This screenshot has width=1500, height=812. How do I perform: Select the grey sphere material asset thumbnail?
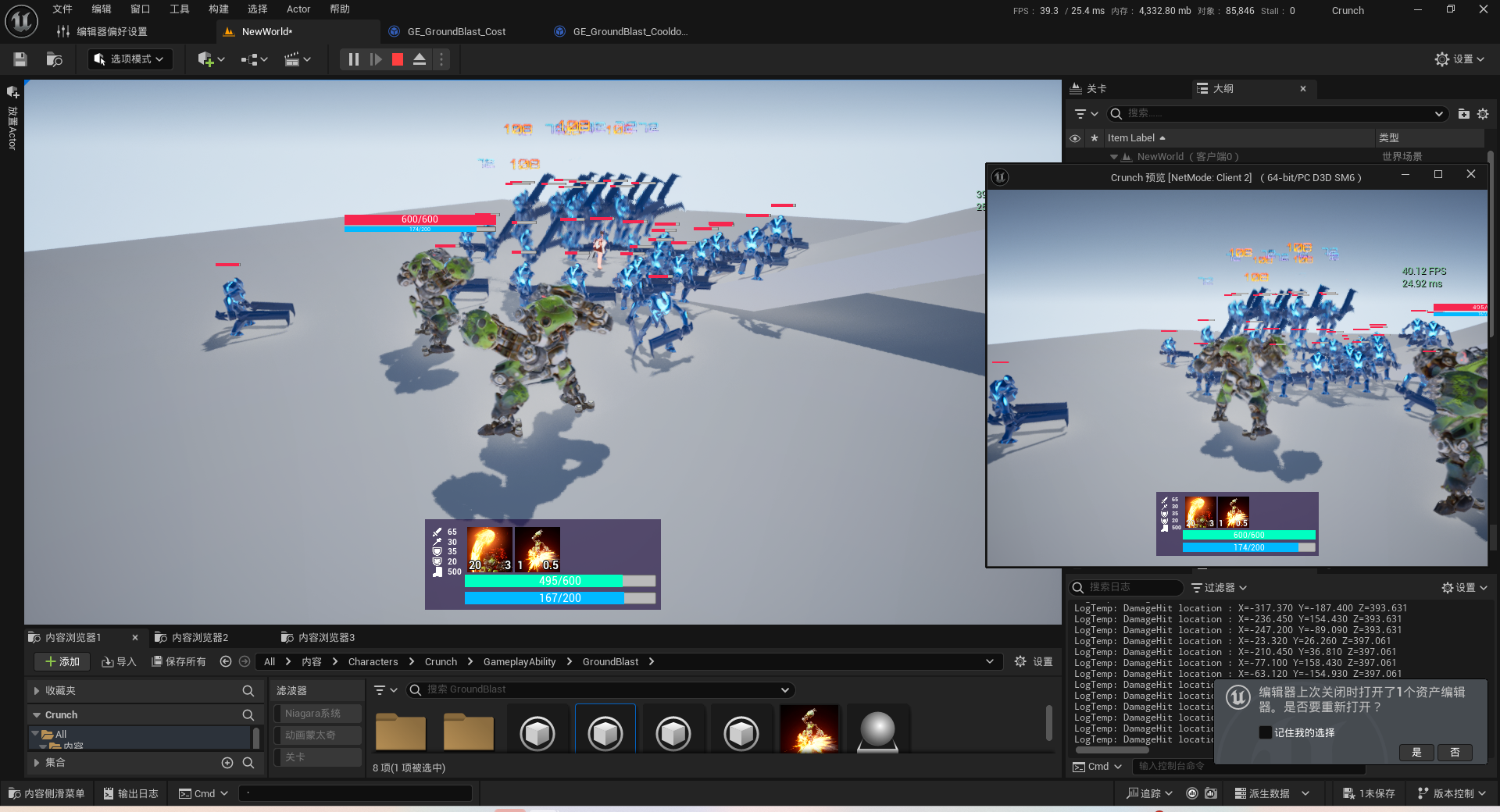877,728
